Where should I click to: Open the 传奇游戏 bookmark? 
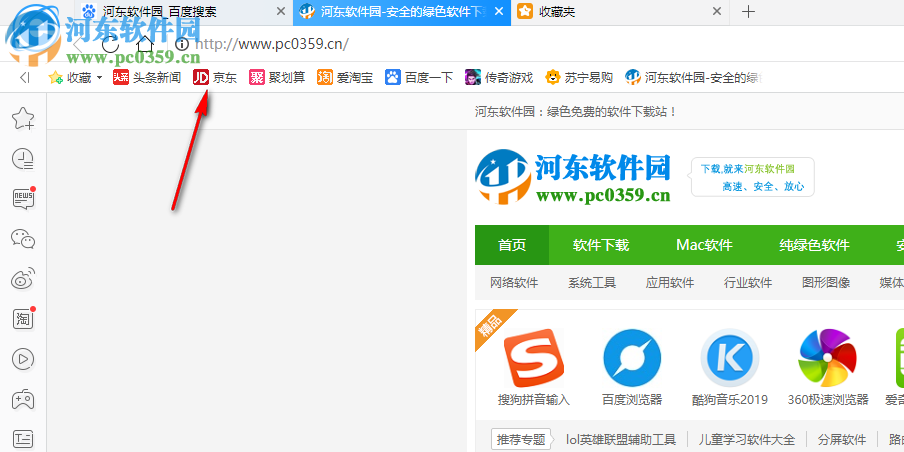pyautogui.click(x=499, y=77)
